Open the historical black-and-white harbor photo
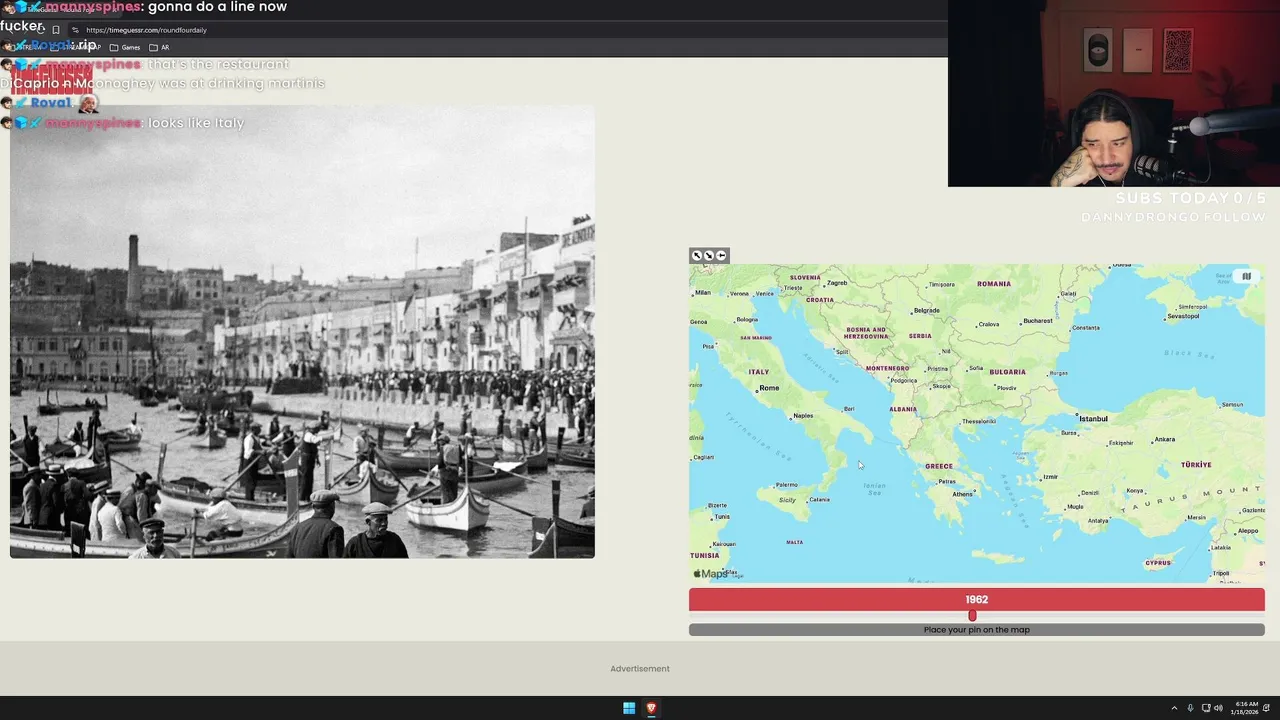 [302, 331]
